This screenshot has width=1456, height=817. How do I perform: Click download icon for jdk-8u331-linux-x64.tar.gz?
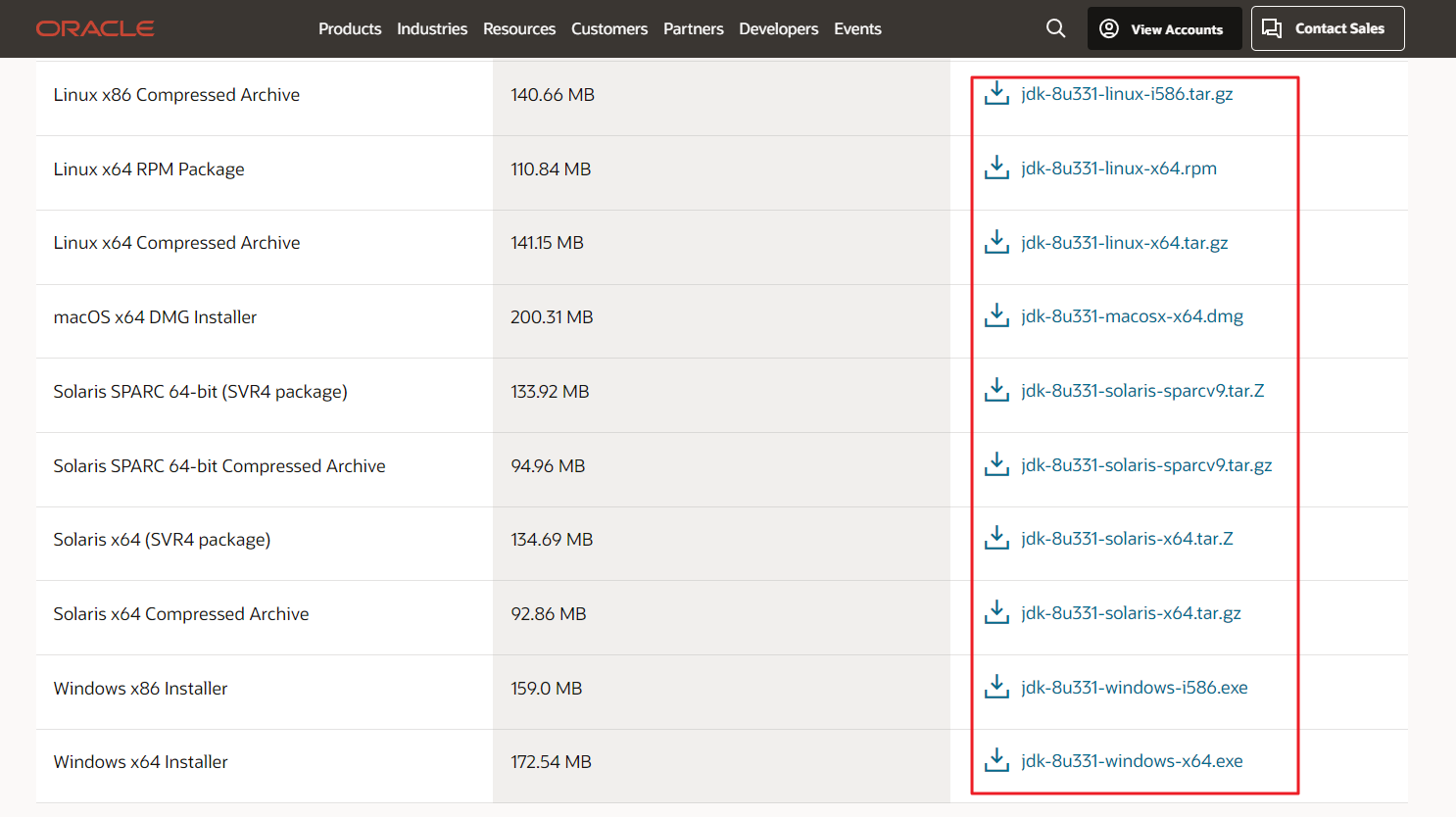pos(996,242)
